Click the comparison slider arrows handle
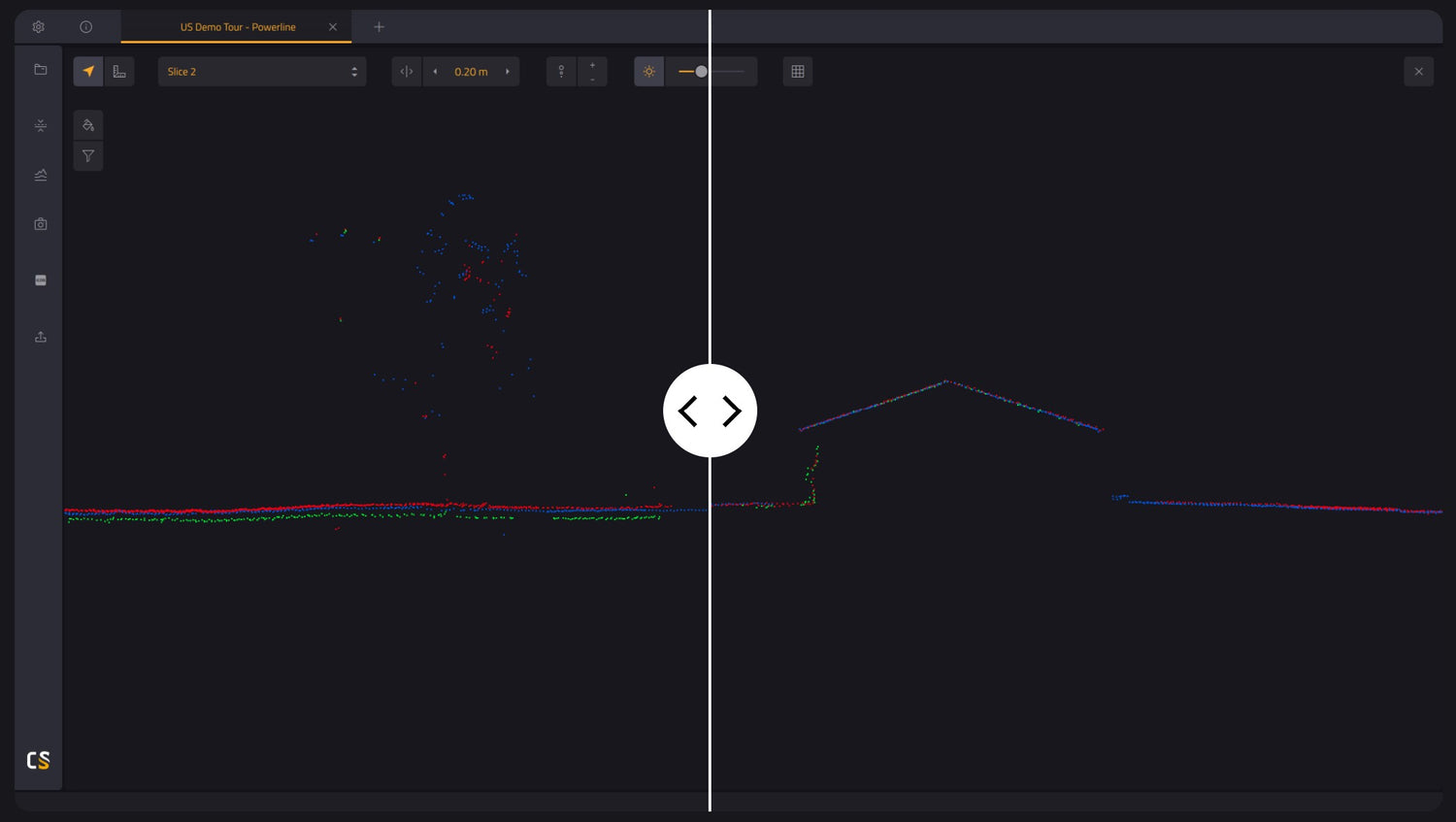The image size is (1456, 822). (x=710, y=411)
